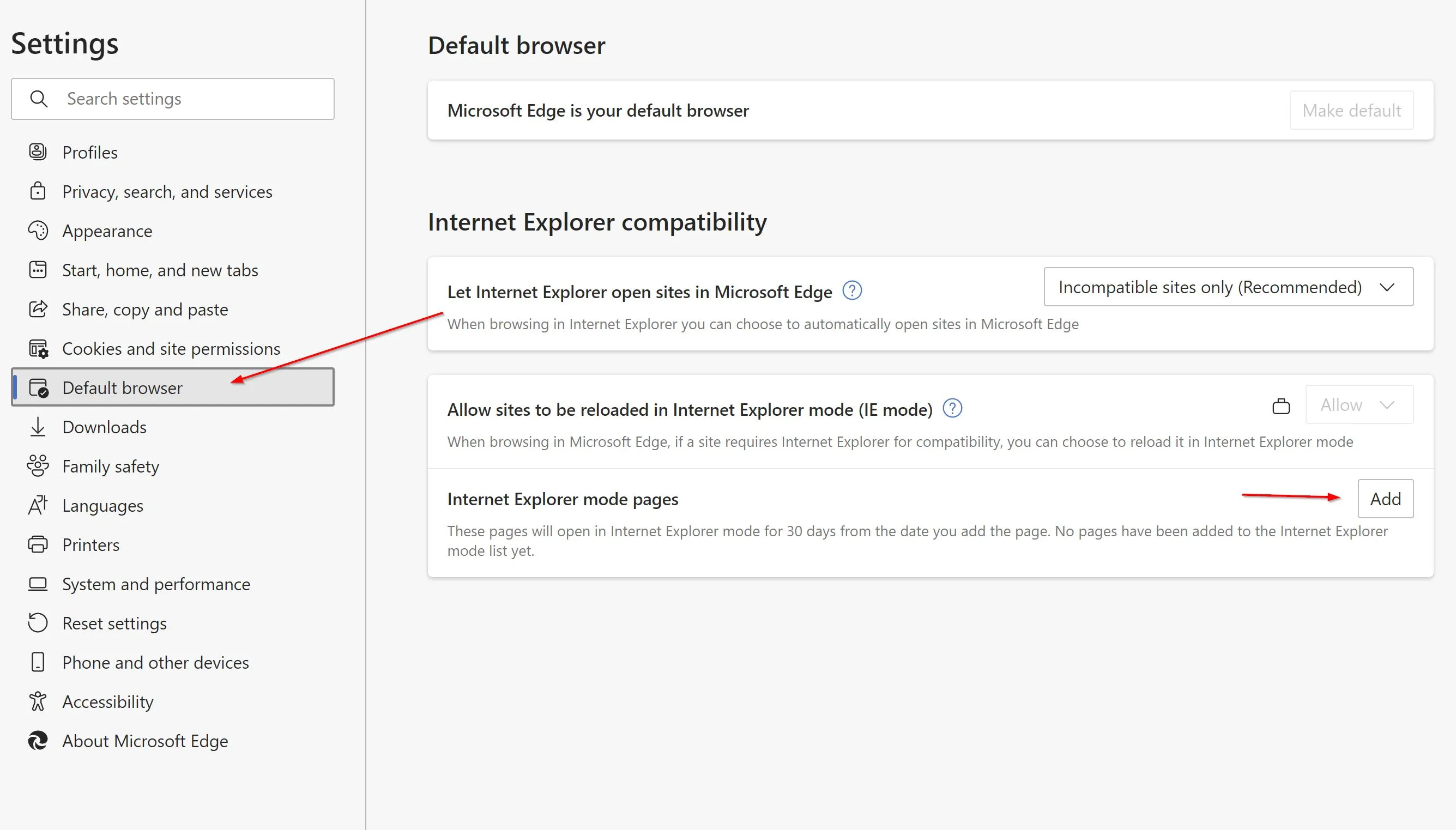This screenshot has height=830, width=1456.
Task: Focus the Search settings field
Action: click(x=173, y=99)
